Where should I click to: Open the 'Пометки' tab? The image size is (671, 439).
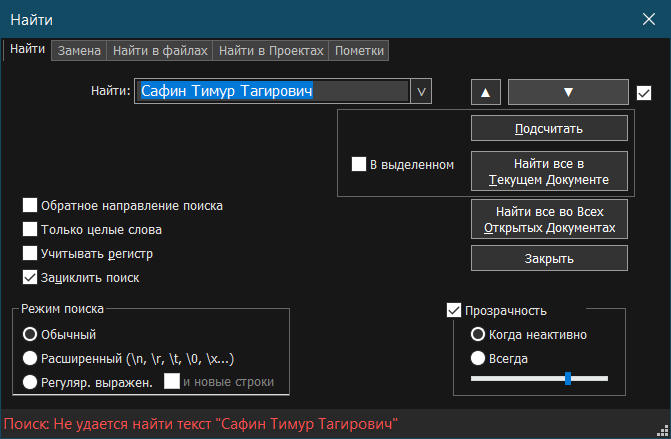[x=359, y=50]
